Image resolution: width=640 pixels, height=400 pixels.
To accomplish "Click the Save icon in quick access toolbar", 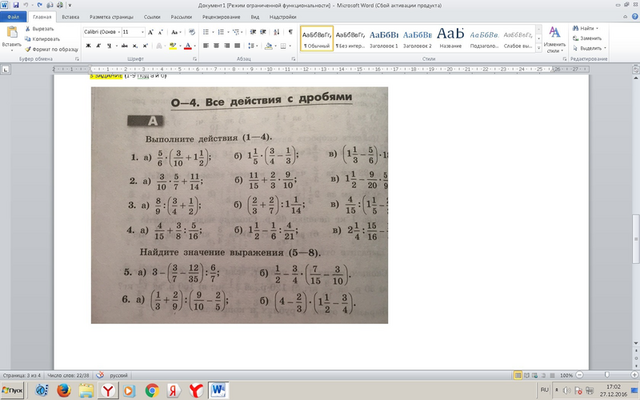I will [x=16, y=5].
